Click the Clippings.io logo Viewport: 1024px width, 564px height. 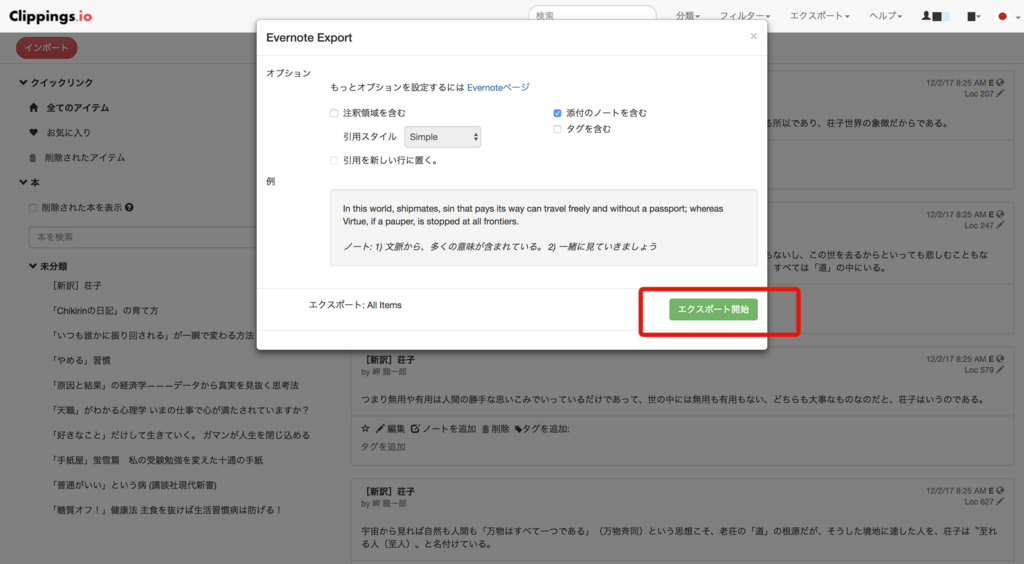click(x=50, y=16)
